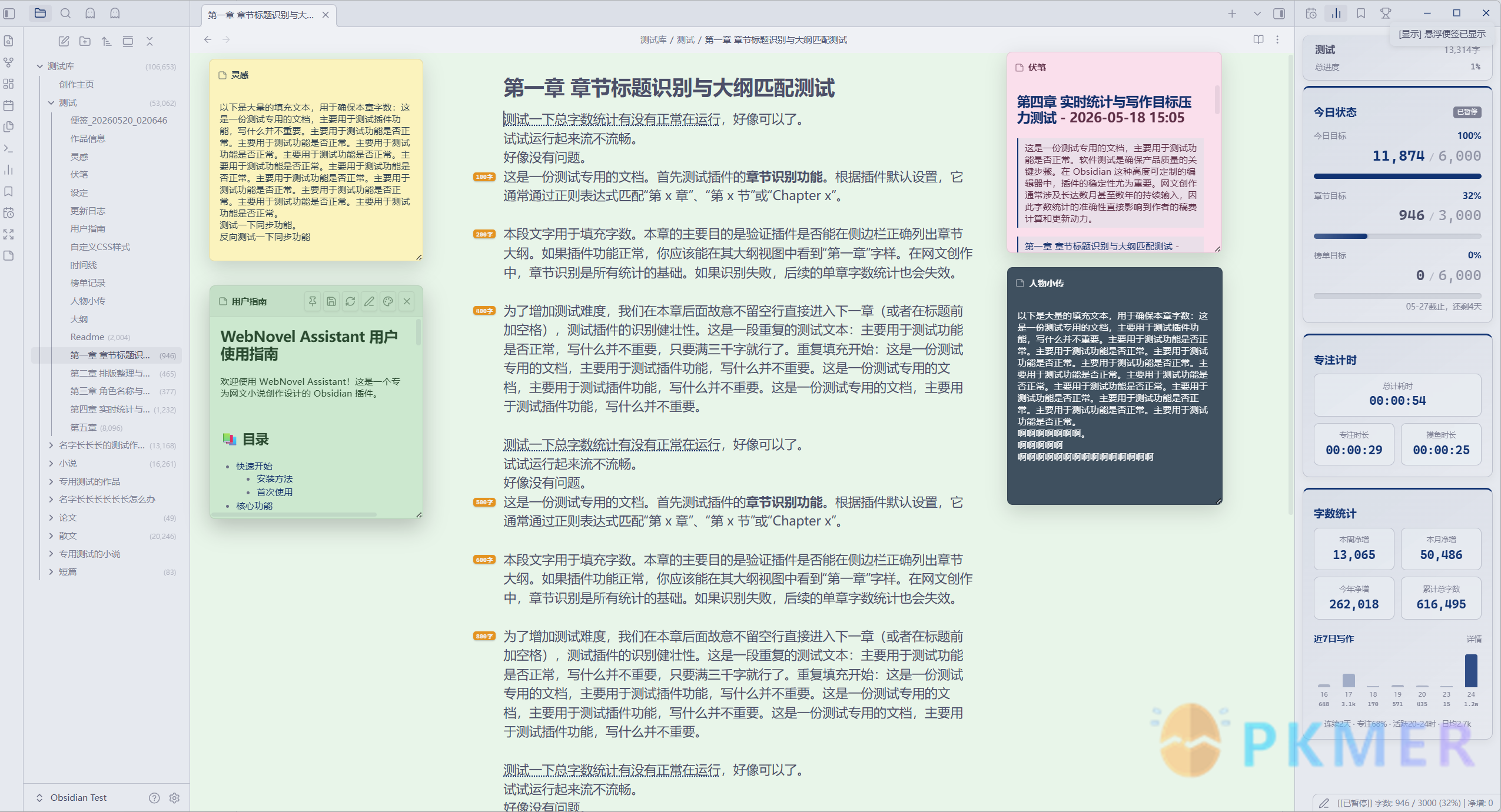1501x812 pixels.
Task: Toggle the left sidebar collapse icon
Action: pyautogui.click(x=9, y=13)
